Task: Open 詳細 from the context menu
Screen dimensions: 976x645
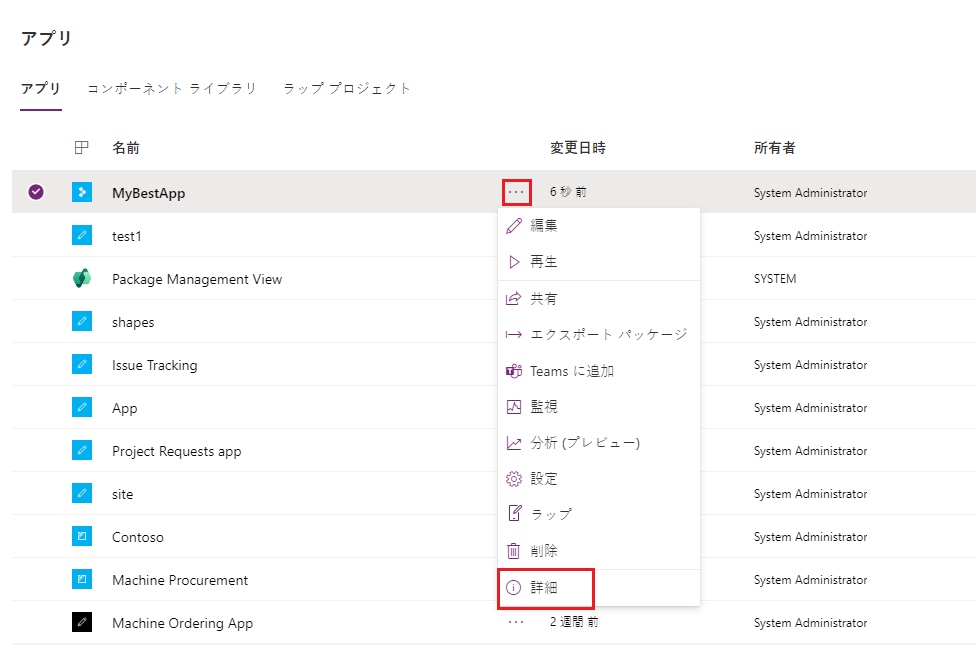Action: [x=599, y=587]
